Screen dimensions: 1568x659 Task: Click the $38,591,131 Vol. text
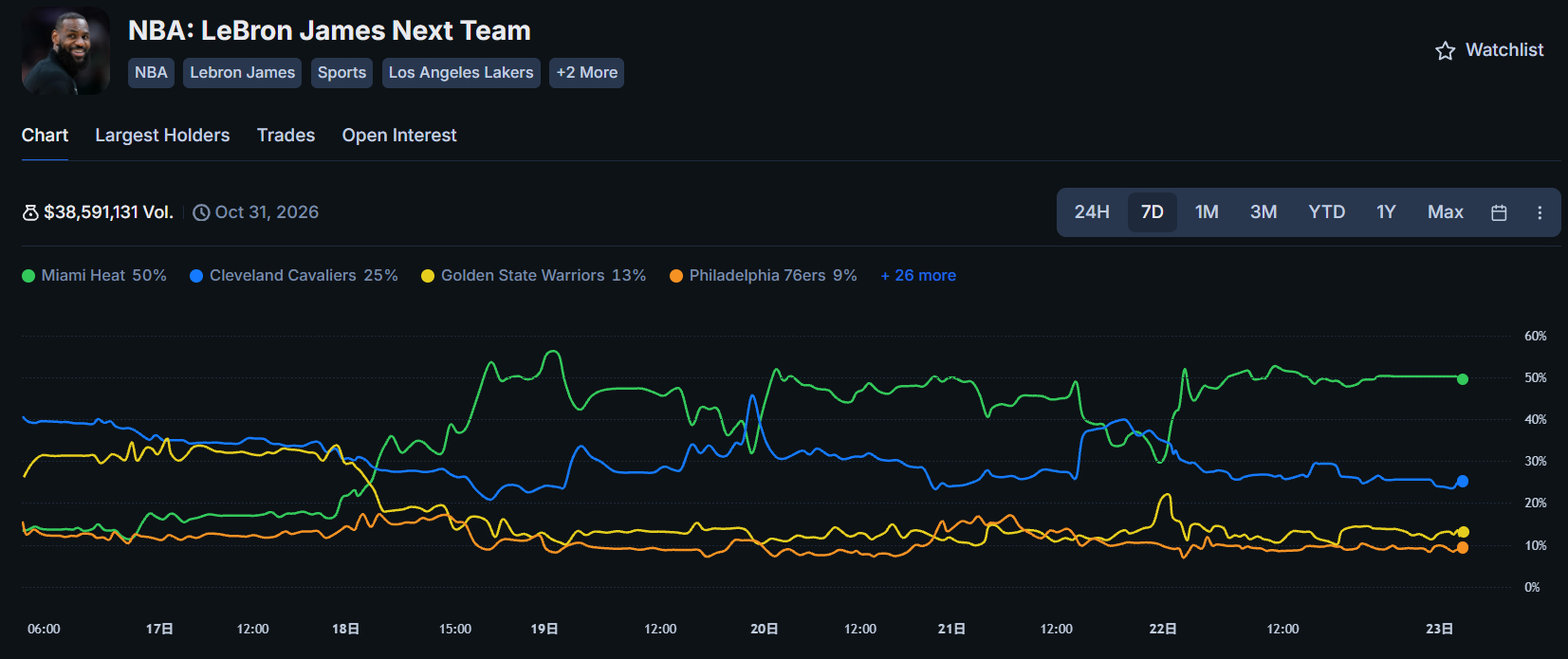(108, 212)
